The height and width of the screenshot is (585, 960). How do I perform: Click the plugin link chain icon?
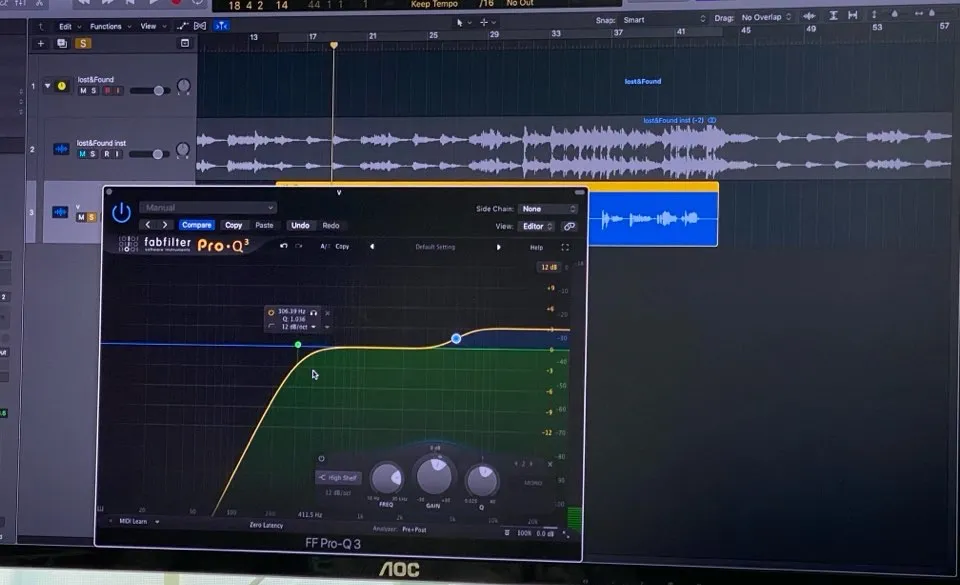coord(569,226)
